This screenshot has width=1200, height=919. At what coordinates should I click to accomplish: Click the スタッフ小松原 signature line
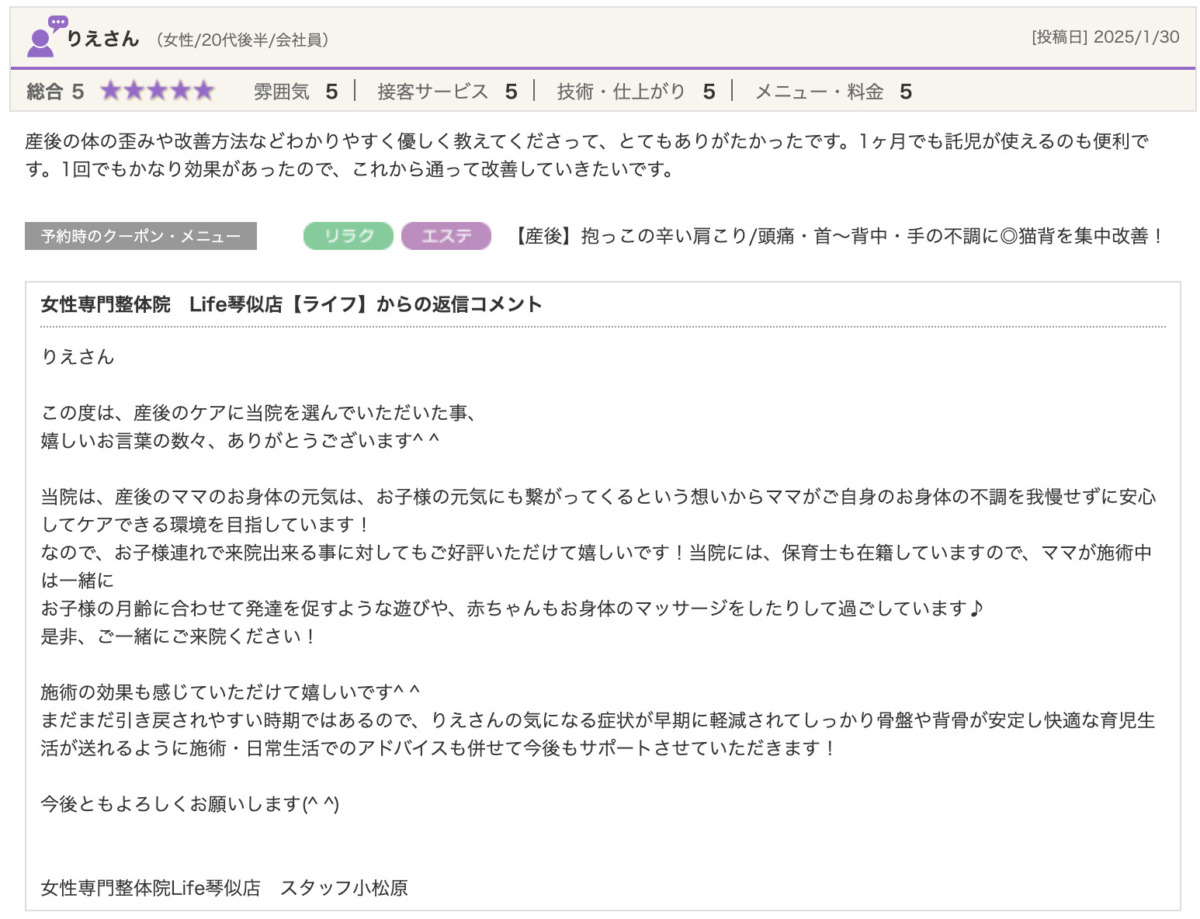click(225, 887)
